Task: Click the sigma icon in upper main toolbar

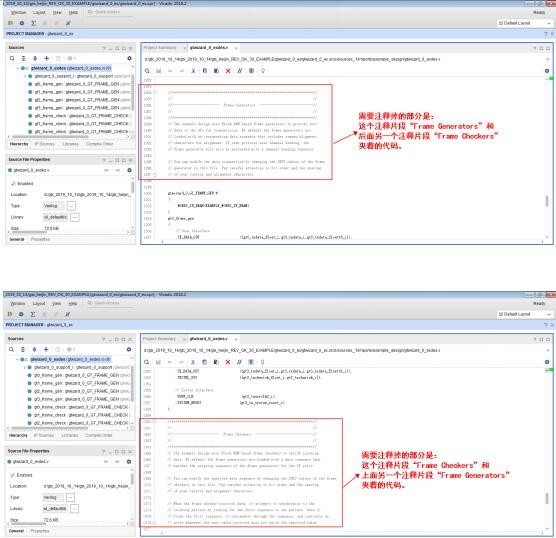Action: (33, 23)
